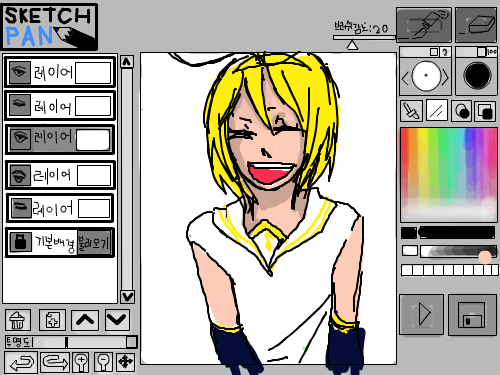Viewport: 500px width, 375px height.
Task: Redo the last undone stroke
Action: (55, 362)
